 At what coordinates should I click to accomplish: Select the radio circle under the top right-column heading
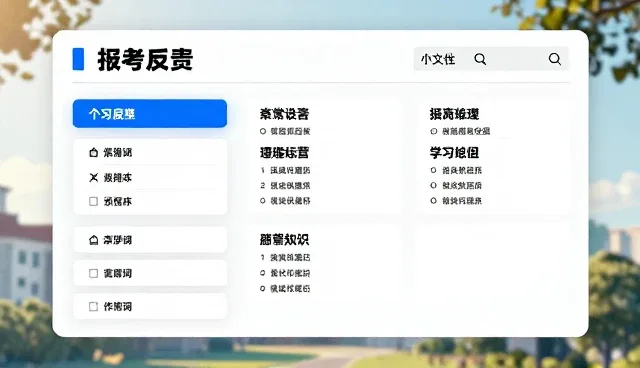434,131
